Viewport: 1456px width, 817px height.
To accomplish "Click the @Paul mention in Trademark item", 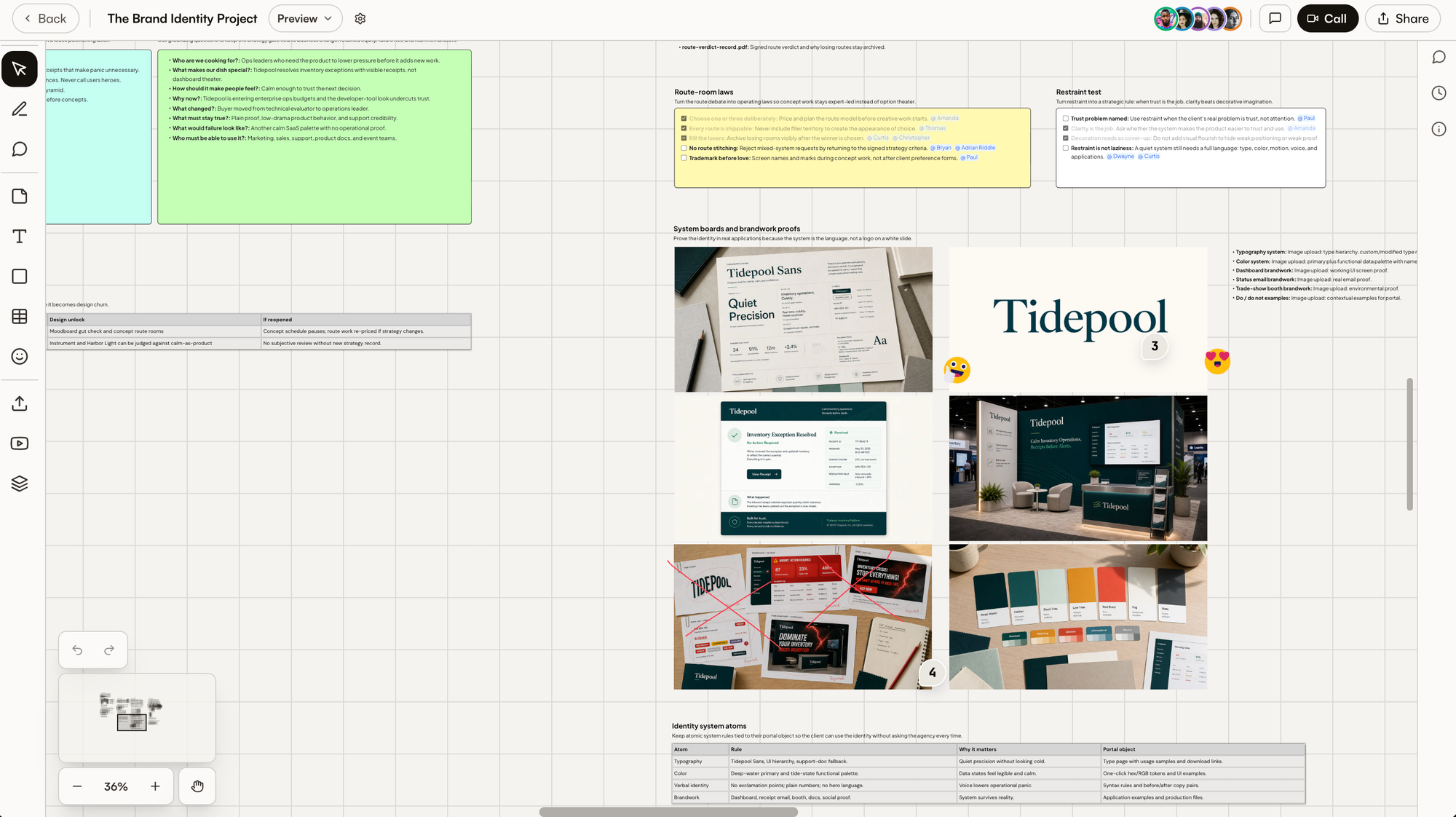I will click(969, 158).
